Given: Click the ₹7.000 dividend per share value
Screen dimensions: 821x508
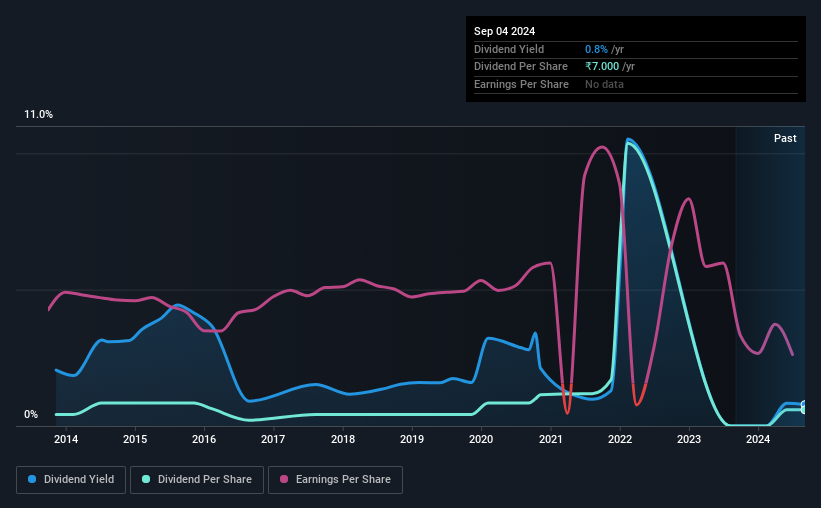Looking at the screenshot, I should click(602, 66).
